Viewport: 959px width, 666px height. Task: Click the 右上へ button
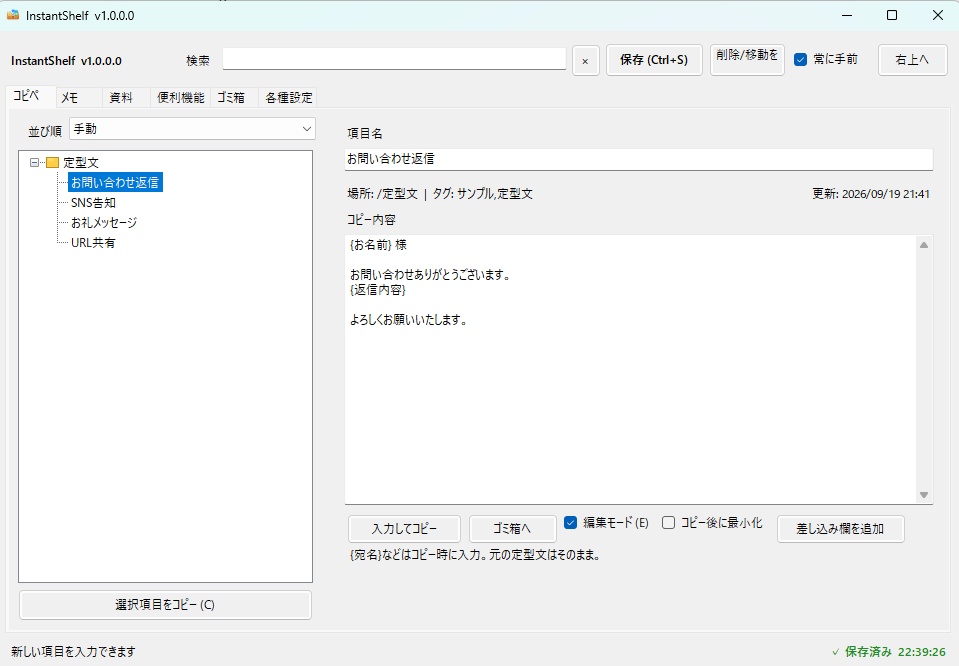click(913, 60)
